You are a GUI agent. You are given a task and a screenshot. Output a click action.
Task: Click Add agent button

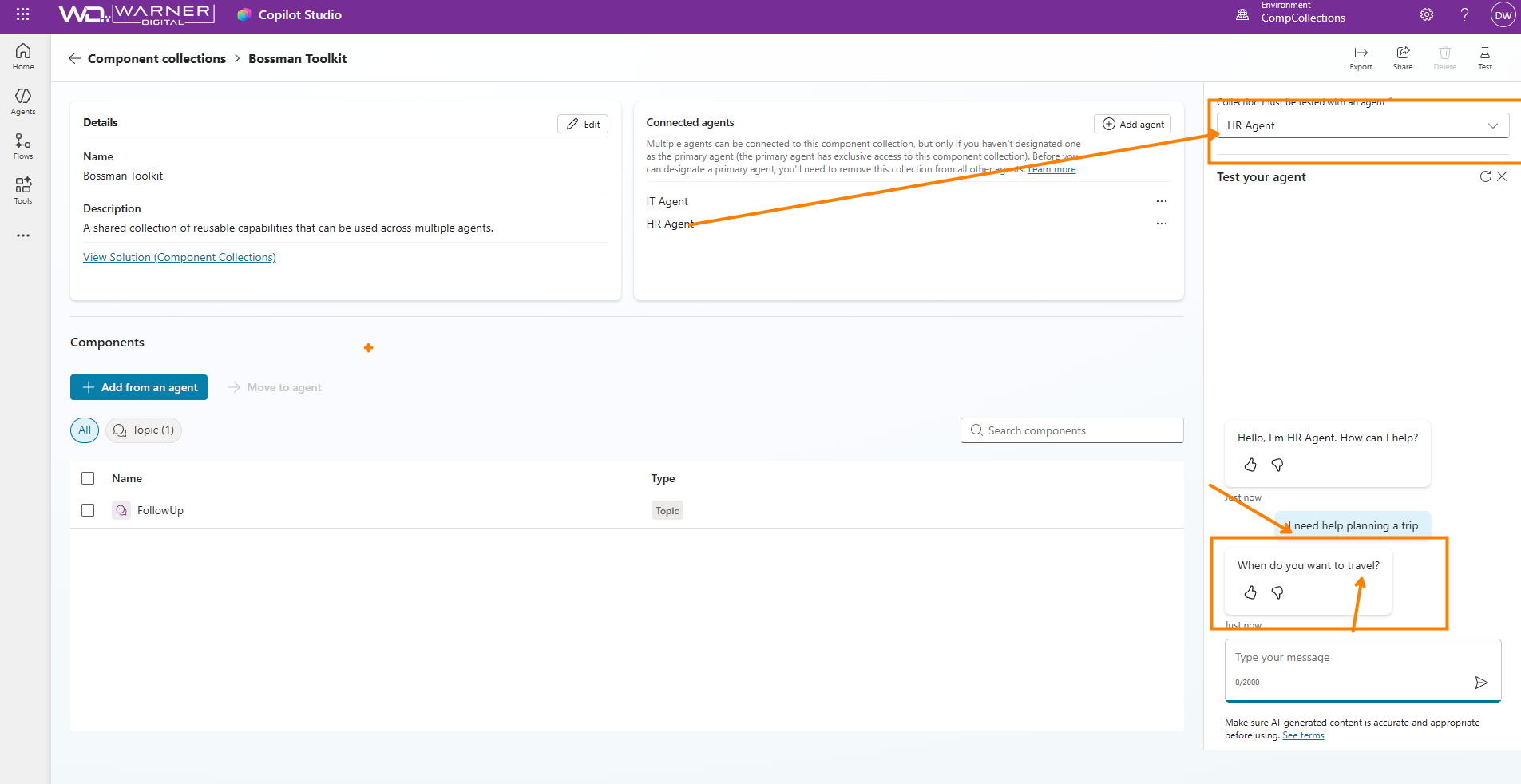[1132, 124]
